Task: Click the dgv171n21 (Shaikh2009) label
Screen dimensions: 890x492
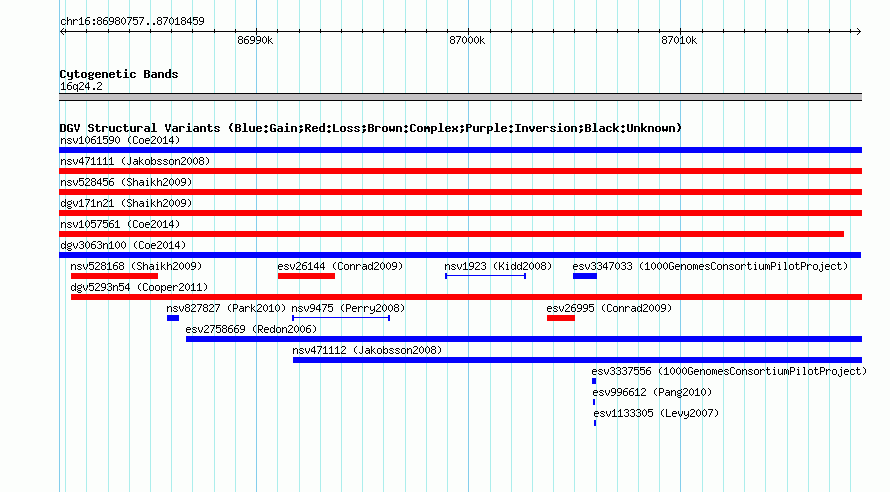Action: [126, 203]
